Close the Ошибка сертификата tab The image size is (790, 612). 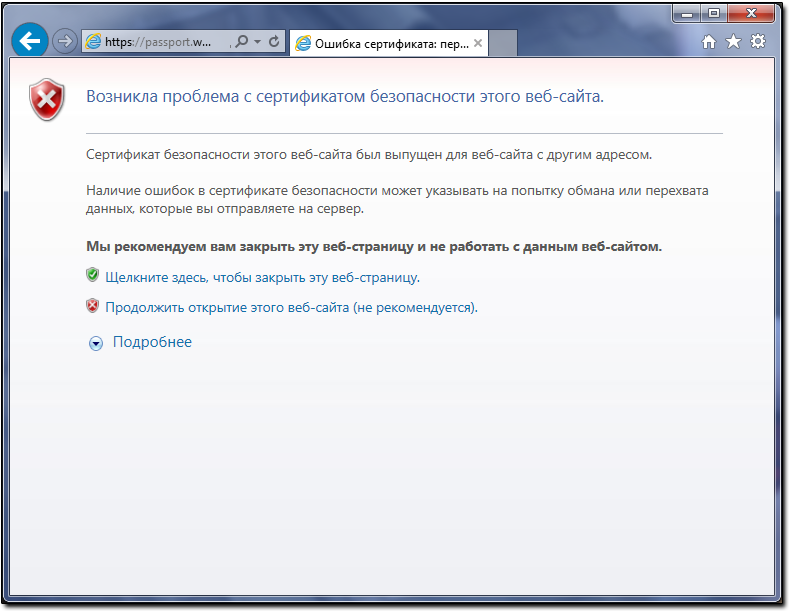coord(478,43)
